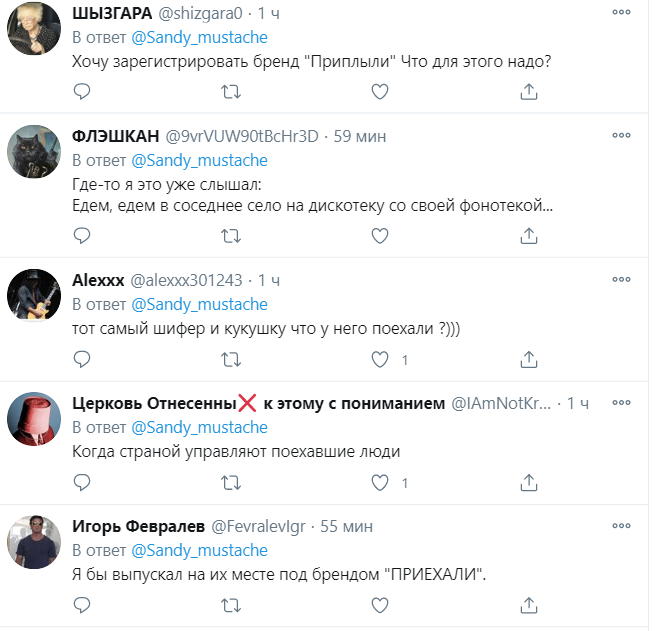Reply to the Церковь Отнесенны tweet
Screen dimensions: 660x631
point(83,482)
